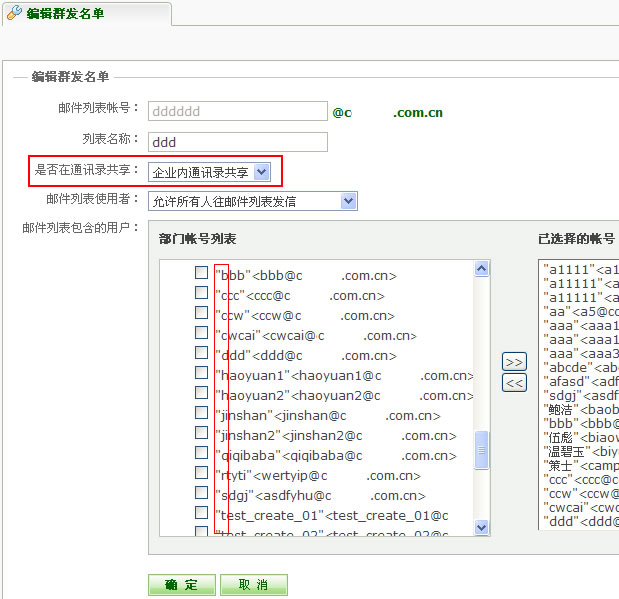The image size is (619, 599).
Task: Click the 列表名称 input field
Action: [x=238, y=142]
